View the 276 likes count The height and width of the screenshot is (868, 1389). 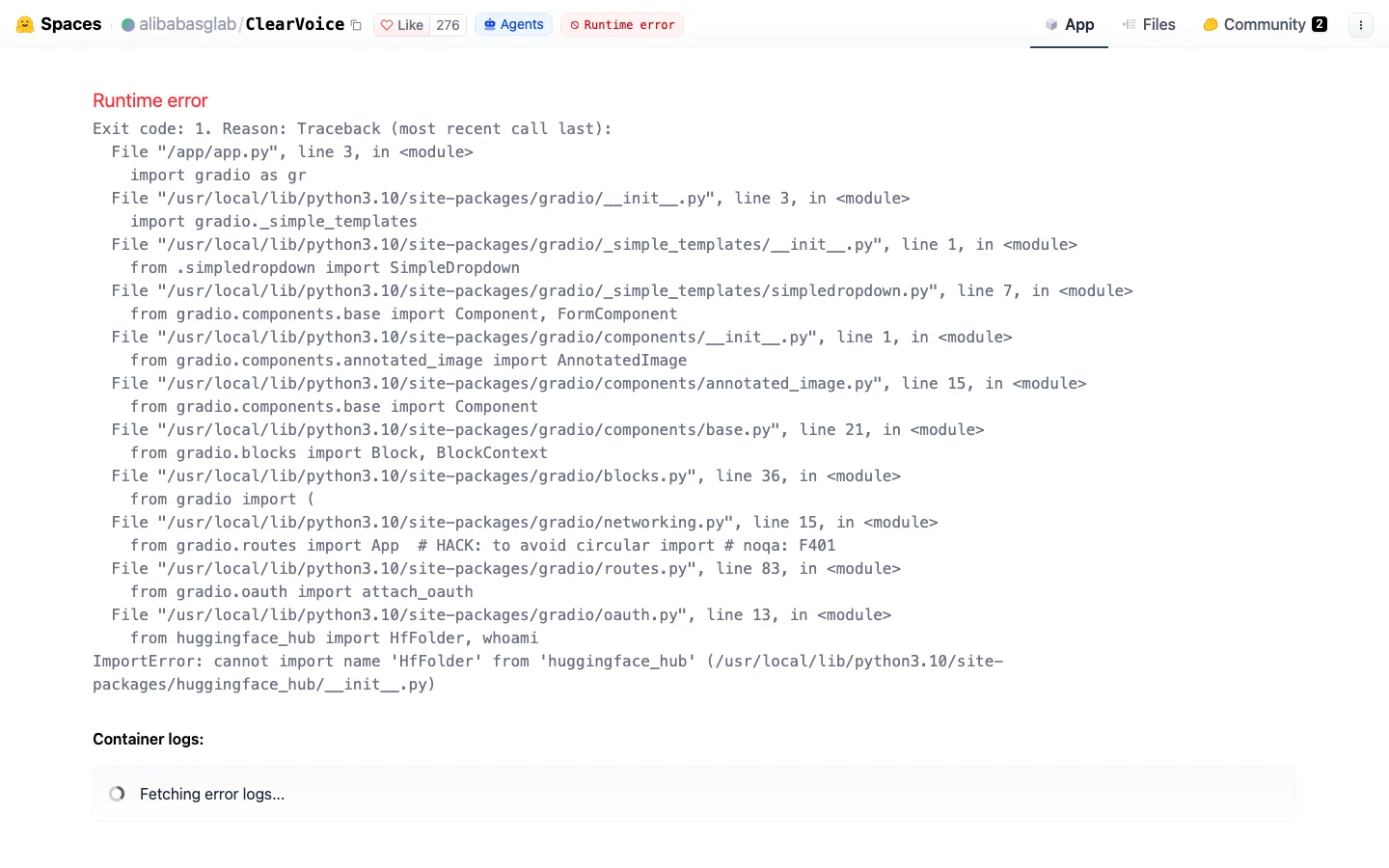click(448, 25)
